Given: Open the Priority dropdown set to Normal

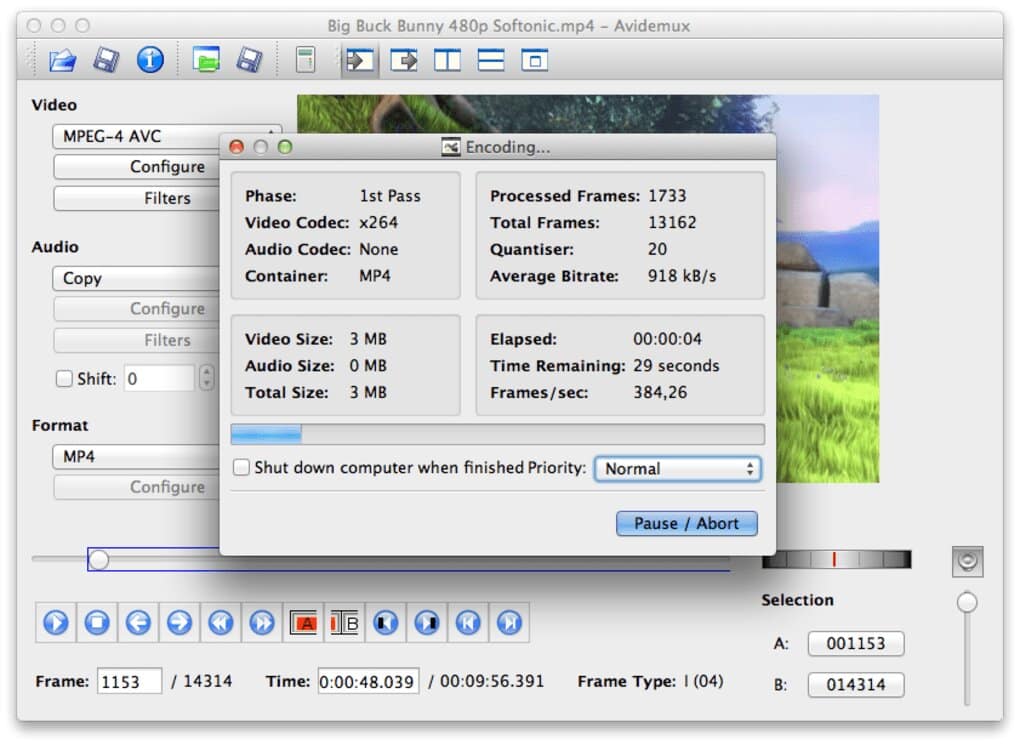Looking at the screenshot, I should (x=677, y=468).
